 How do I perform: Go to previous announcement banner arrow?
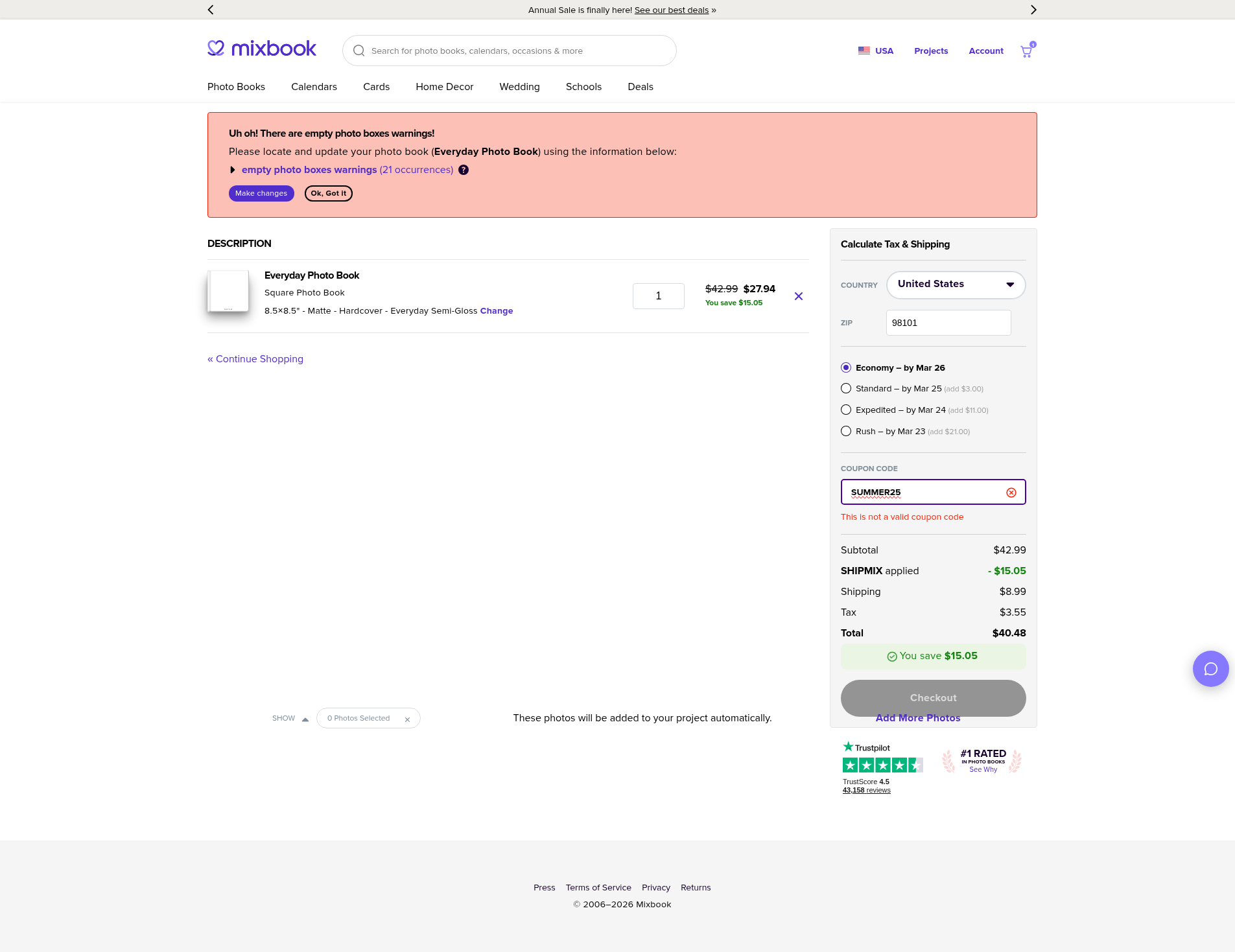pos(211,10)
